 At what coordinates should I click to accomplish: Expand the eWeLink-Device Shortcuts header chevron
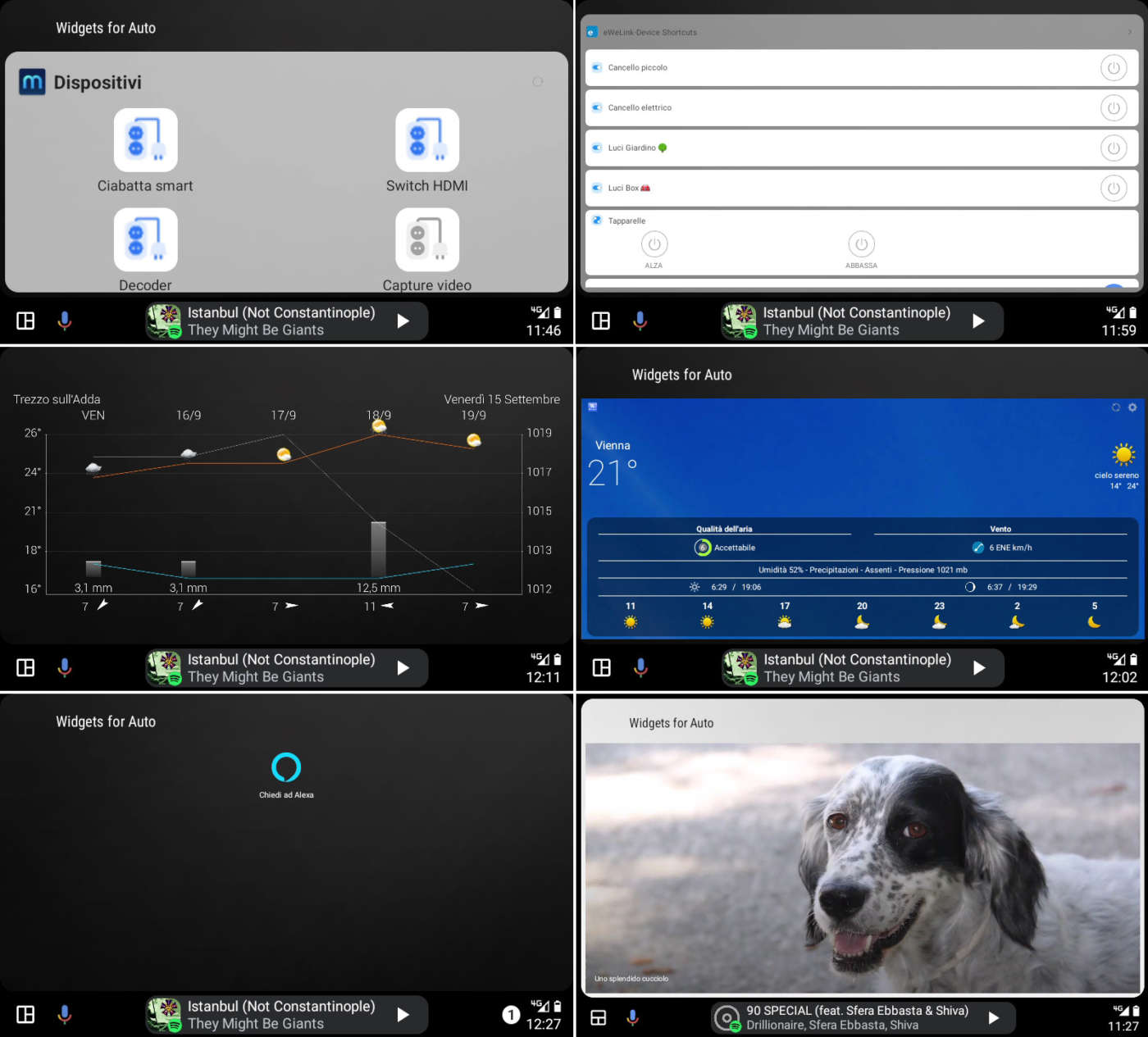pyautogui.click(x=1129, y=32)
